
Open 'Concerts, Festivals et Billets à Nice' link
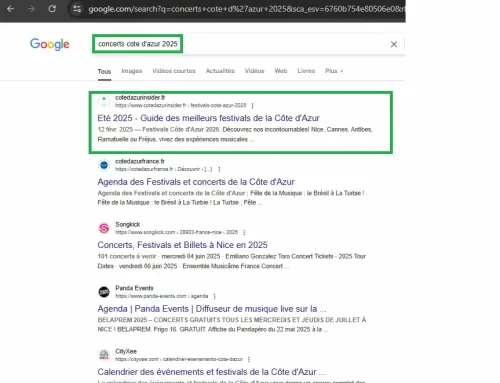182,245
